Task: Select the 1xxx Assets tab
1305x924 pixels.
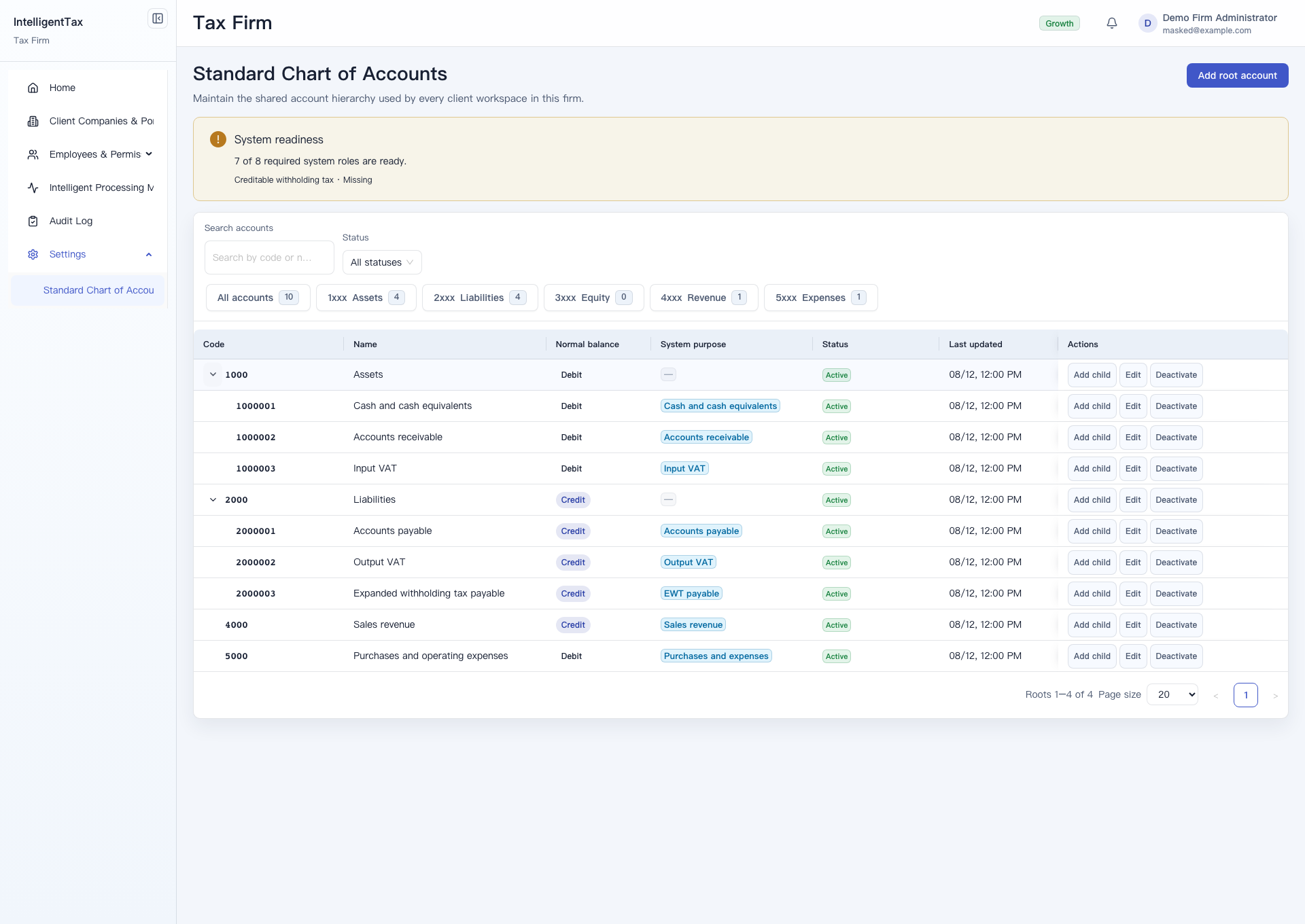Action: (366, 298)
